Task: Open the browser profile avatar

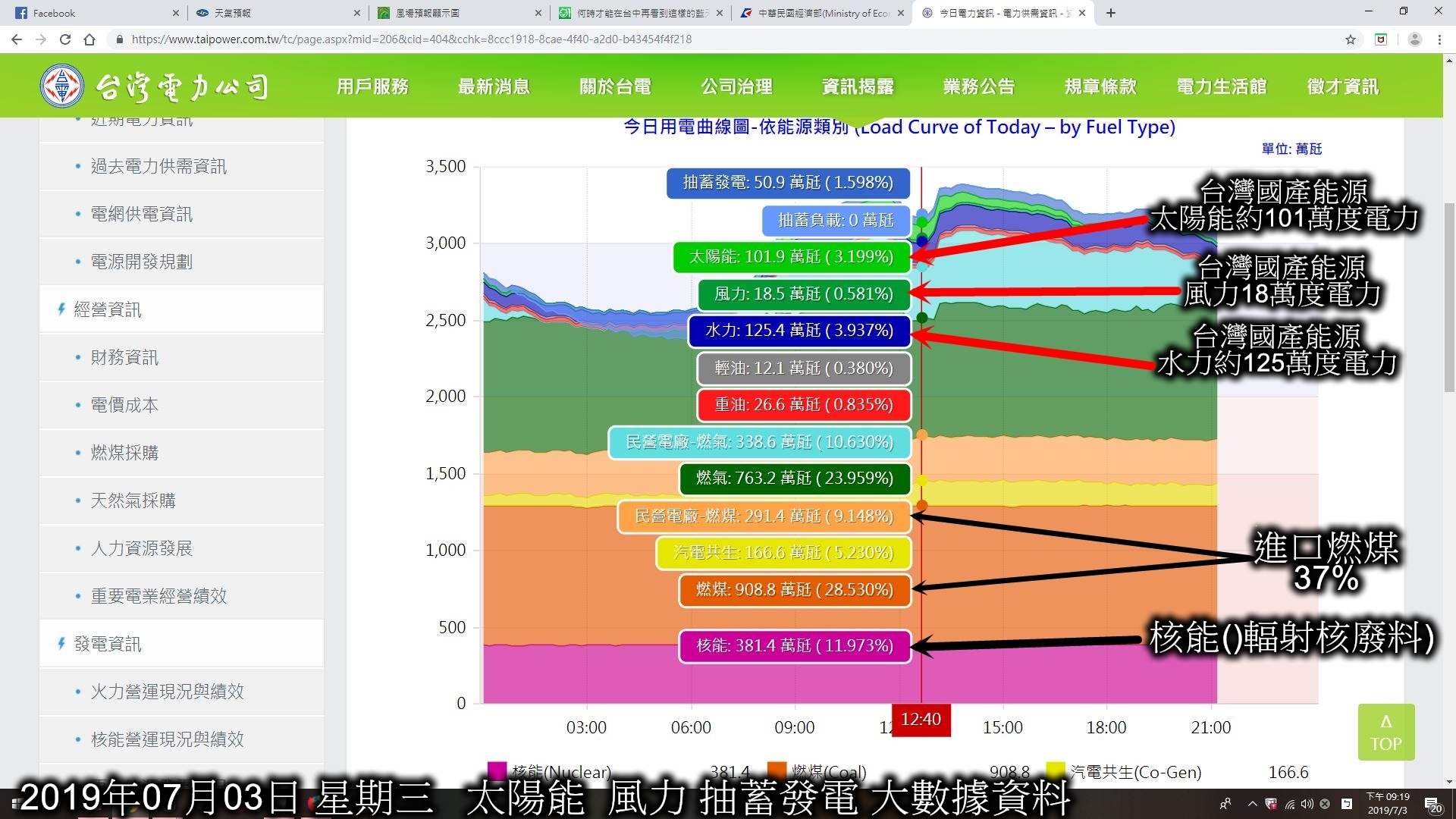Action: click(1414, 39)
